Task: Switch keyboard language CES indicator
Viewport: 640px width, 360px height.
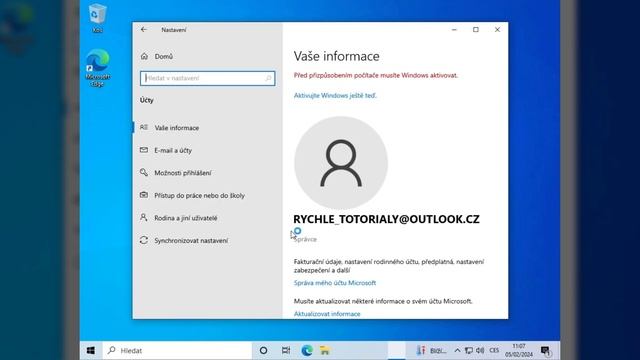Action: (494, 351)
